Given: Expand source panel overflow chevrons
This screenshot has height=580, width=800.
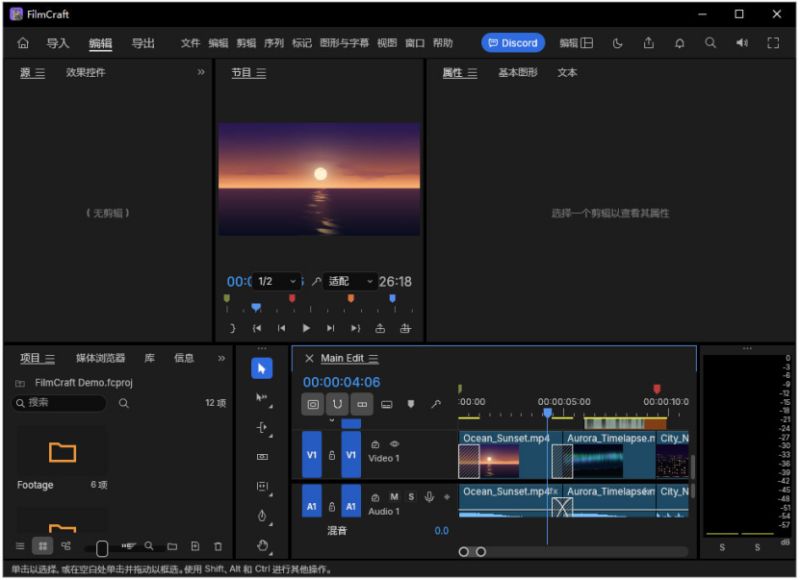Looking at the screenshot, I should 201,72.
